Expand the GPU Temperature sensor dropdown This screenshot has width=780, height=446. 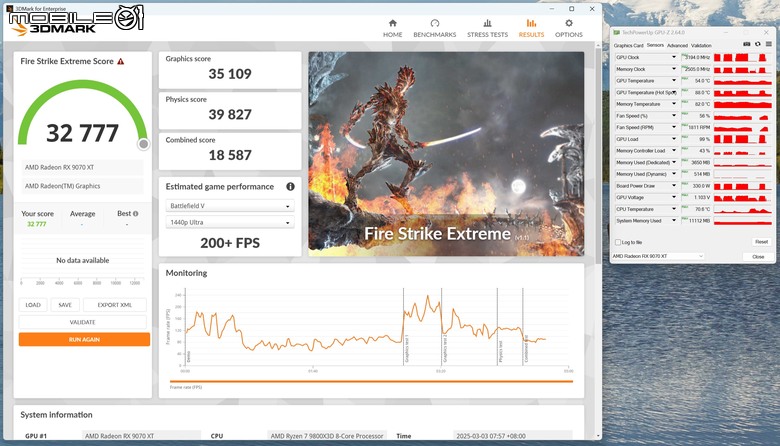coord(674,81)
